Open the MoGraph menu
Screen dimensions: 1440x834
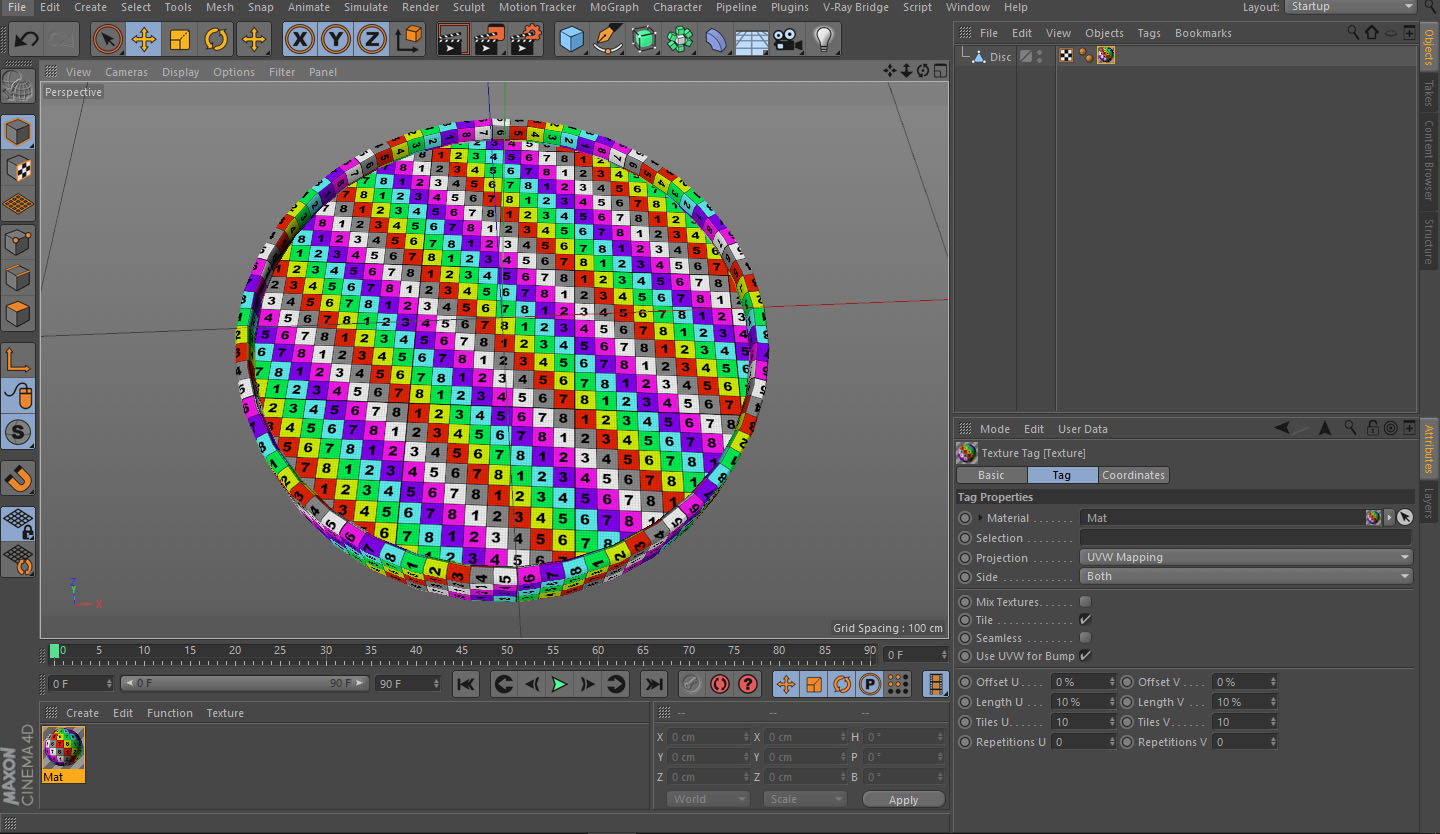[615, 7]
